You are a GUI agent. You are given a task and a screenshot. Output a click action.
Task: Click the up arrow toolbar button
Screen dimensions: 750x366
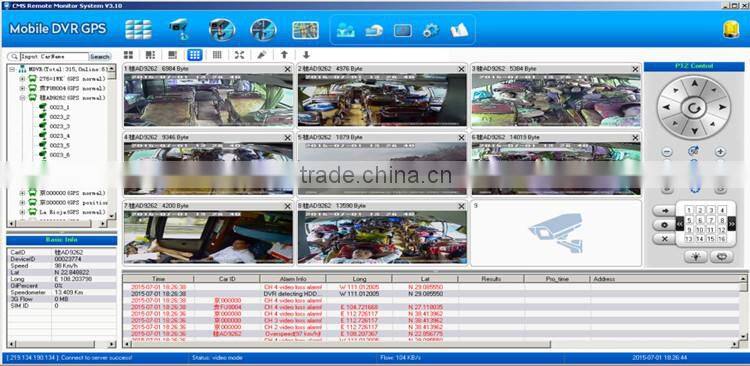(x=284, y=55)
